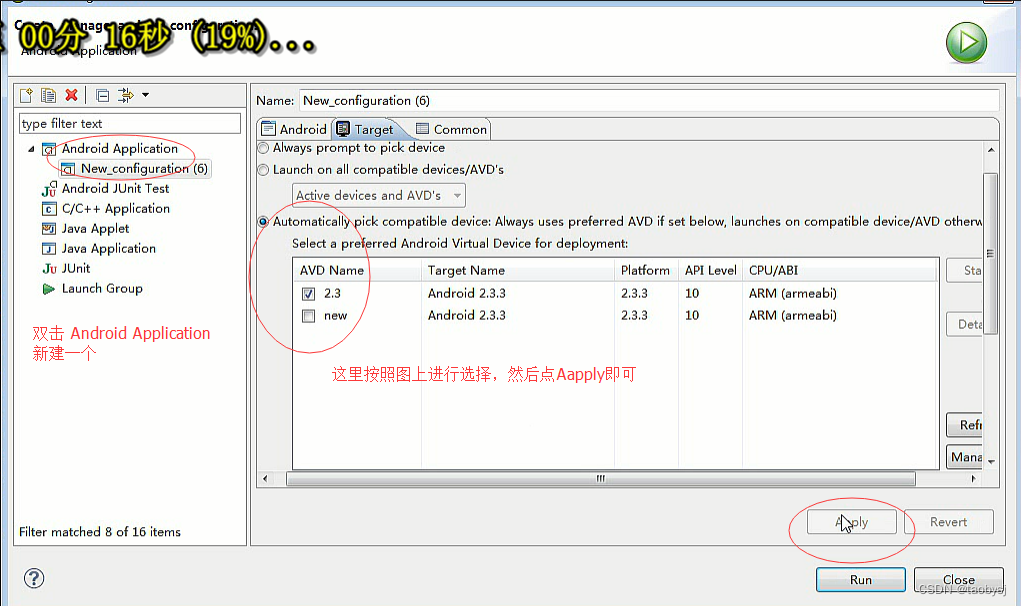Click the API Level column header
Viewport: 1021px width, 606px height.
[x=710, y=270]
